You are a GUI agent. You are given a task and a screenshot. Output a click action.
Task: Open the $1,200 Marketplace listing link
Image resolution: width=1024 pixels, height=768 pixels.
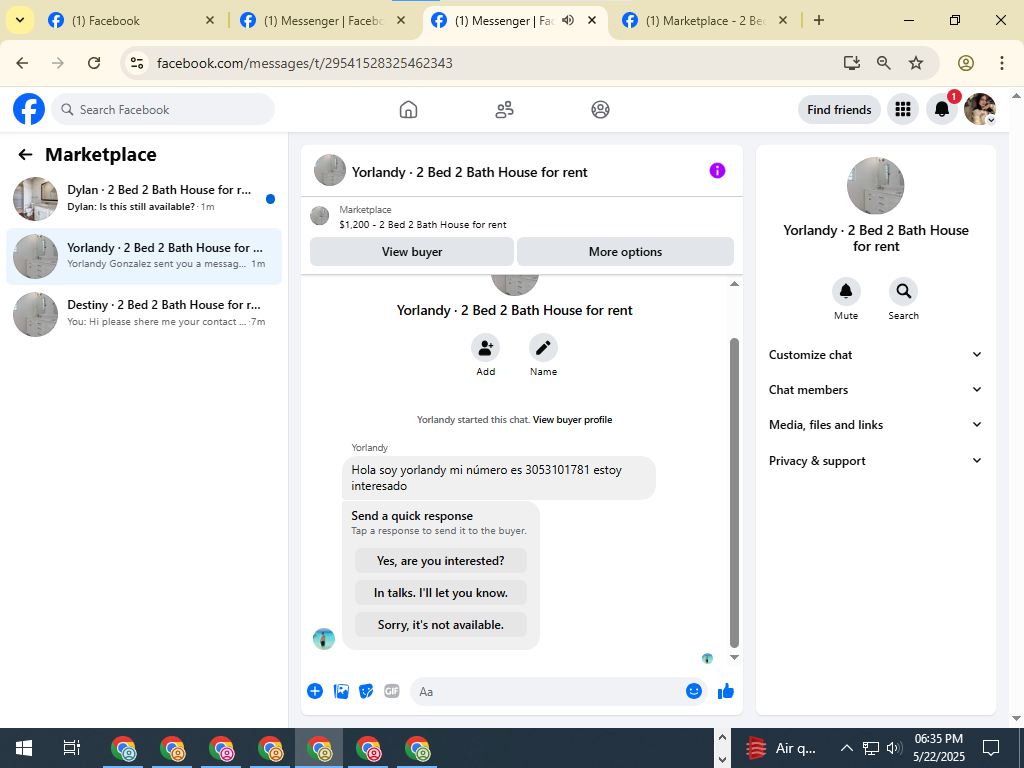coord(423,225)
